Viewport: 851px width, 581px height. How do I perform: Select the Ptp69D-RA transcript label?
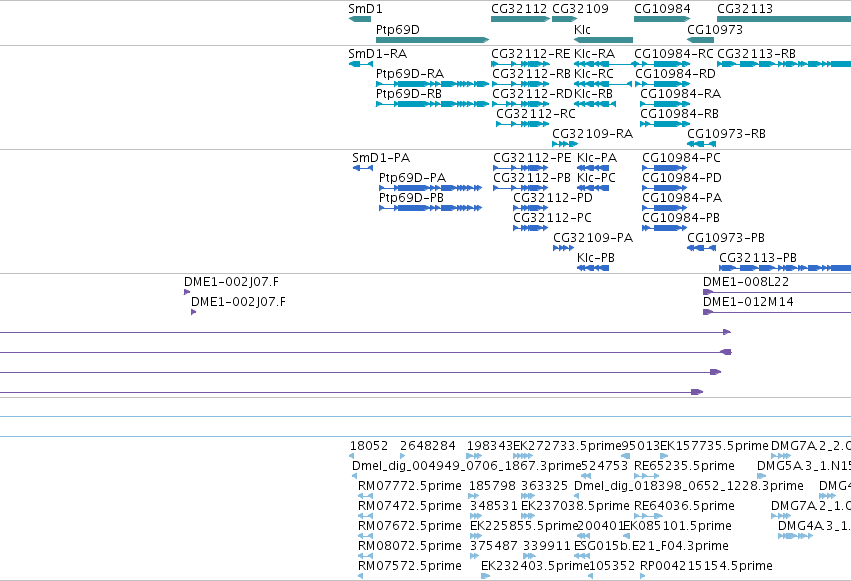click(x=410, y=74)
